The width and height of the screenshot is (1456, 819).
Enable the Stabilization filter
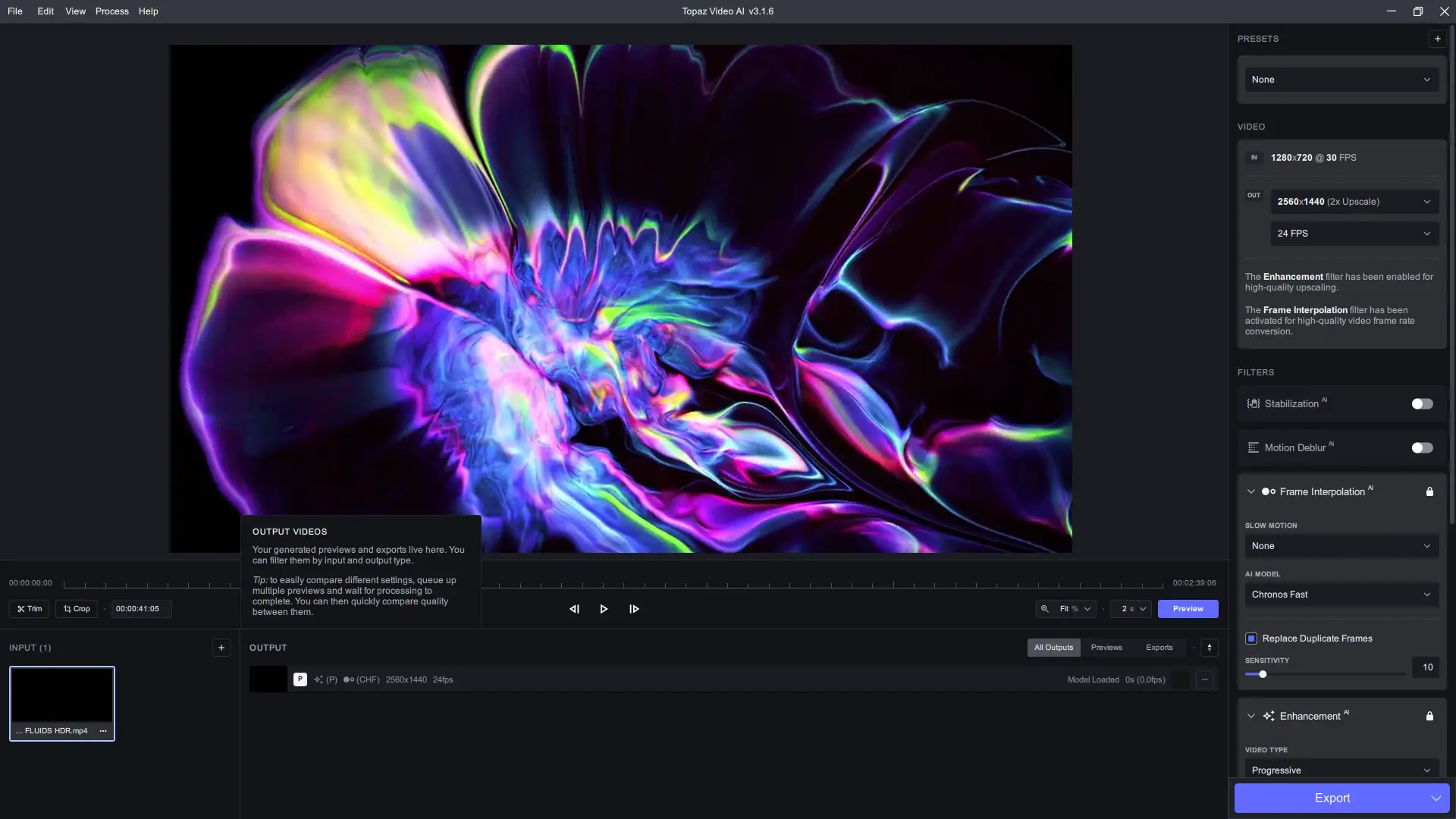(x=1422, y=404)
